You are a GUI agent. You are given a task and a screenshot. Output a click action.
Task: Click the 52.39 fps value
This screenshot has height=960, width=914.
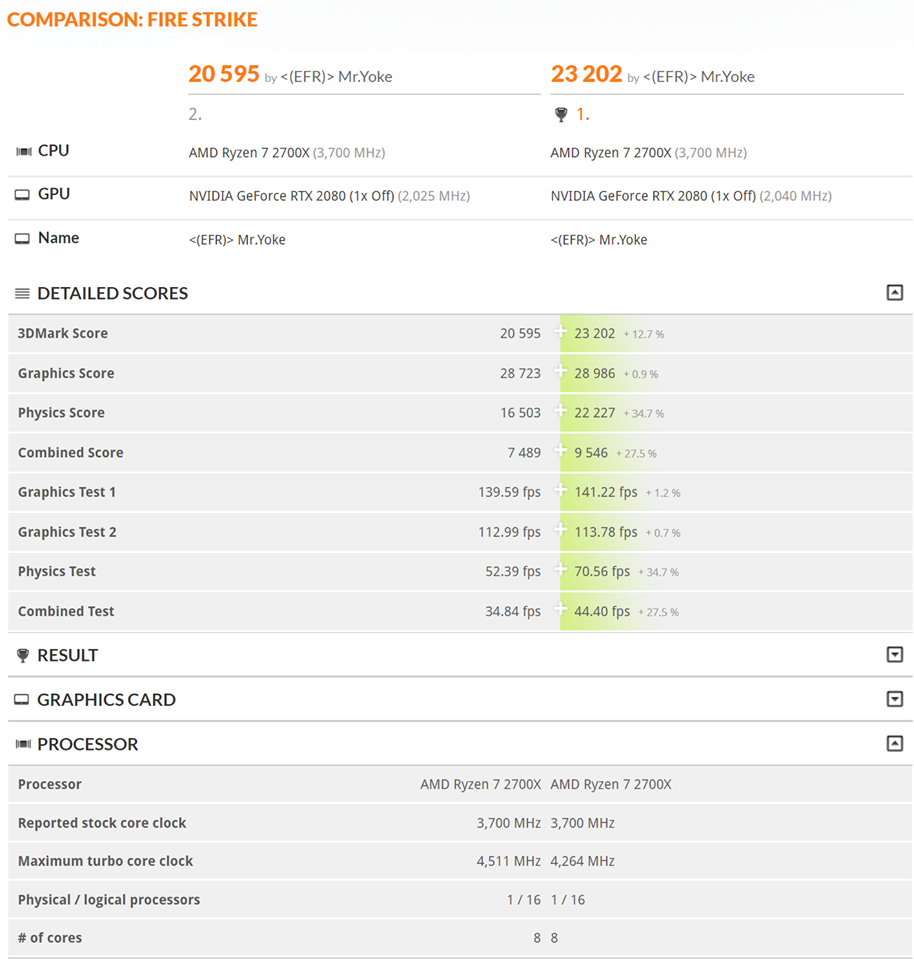[513, 571]
